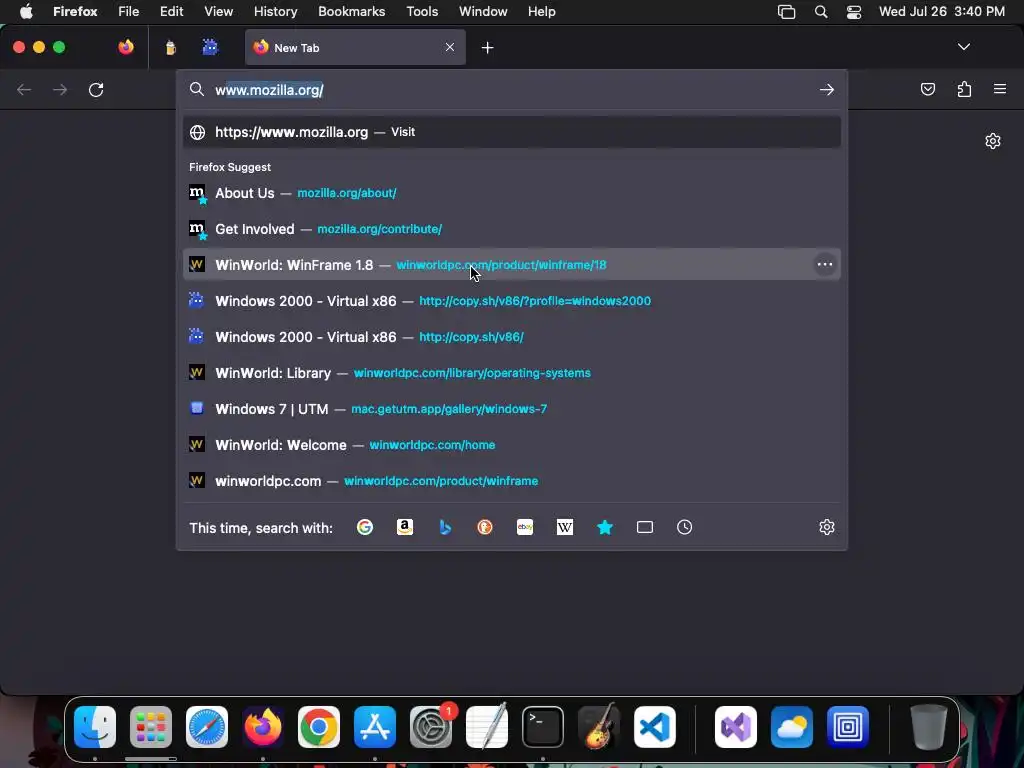Search this time with DuckDuckGo
1024x768 pixels.
[485, 527]
